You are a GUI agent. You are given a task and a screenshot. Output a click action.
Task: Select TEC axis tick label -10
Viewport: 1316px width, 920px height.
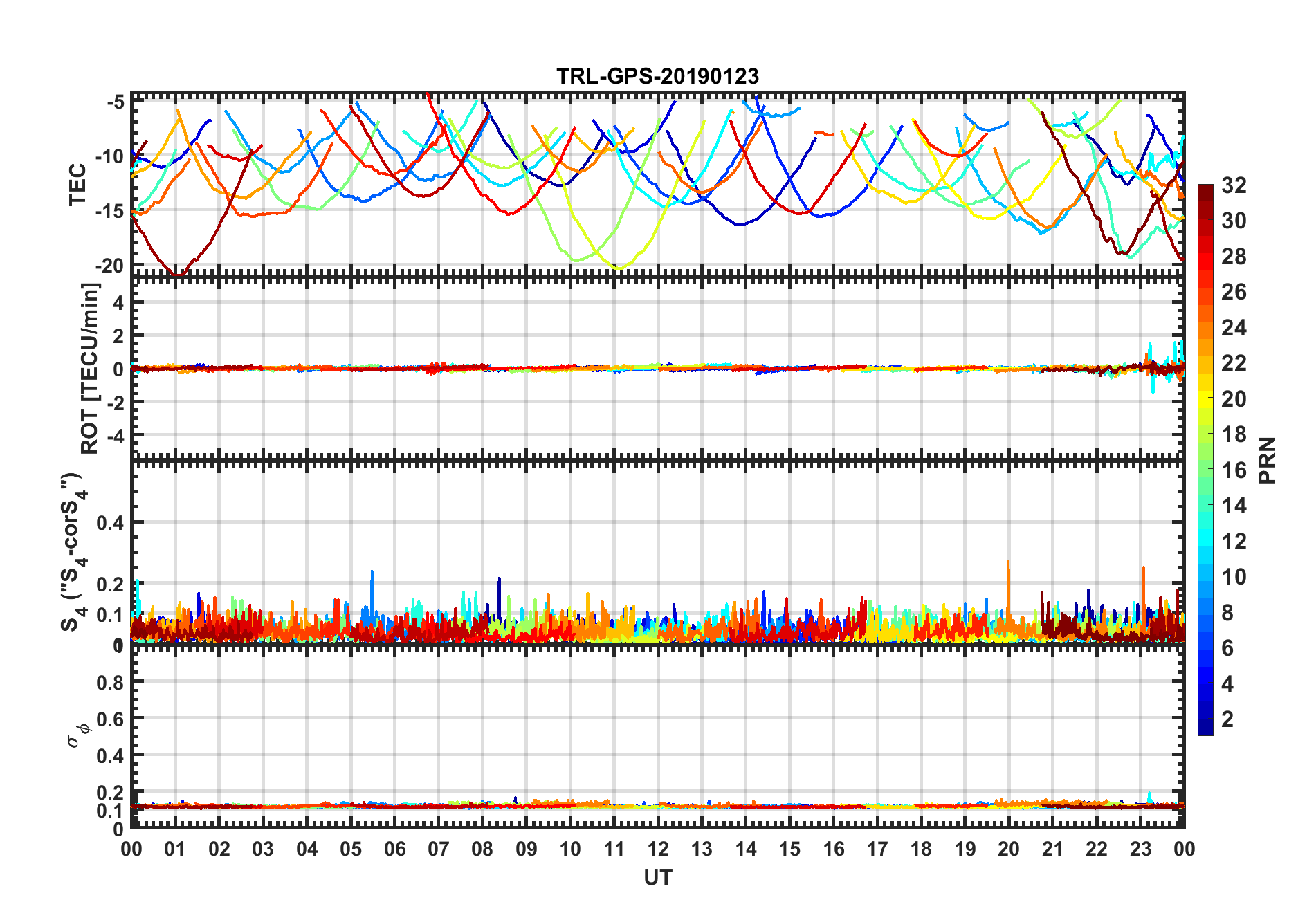pyautogui.click(x=109, y=156)
